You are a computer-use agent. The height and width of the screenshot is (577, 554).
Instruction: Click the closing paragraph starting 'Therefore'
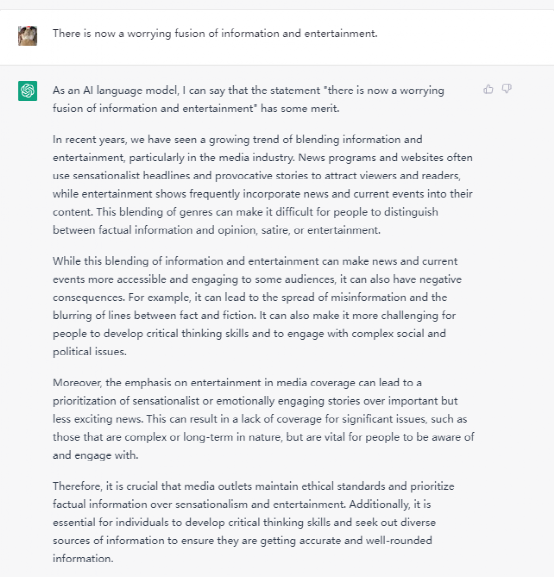click(x=253, y=522)
